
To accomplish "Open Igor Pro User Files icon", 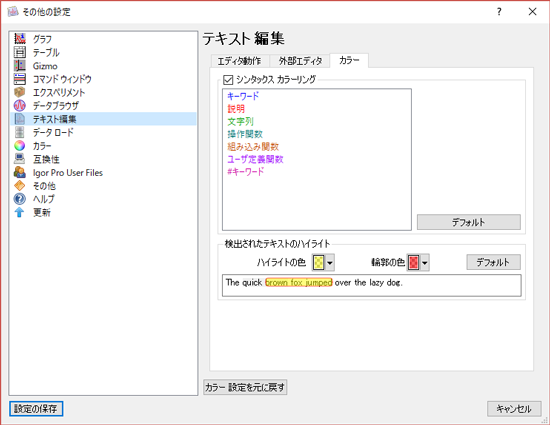I will pos(20,172).
